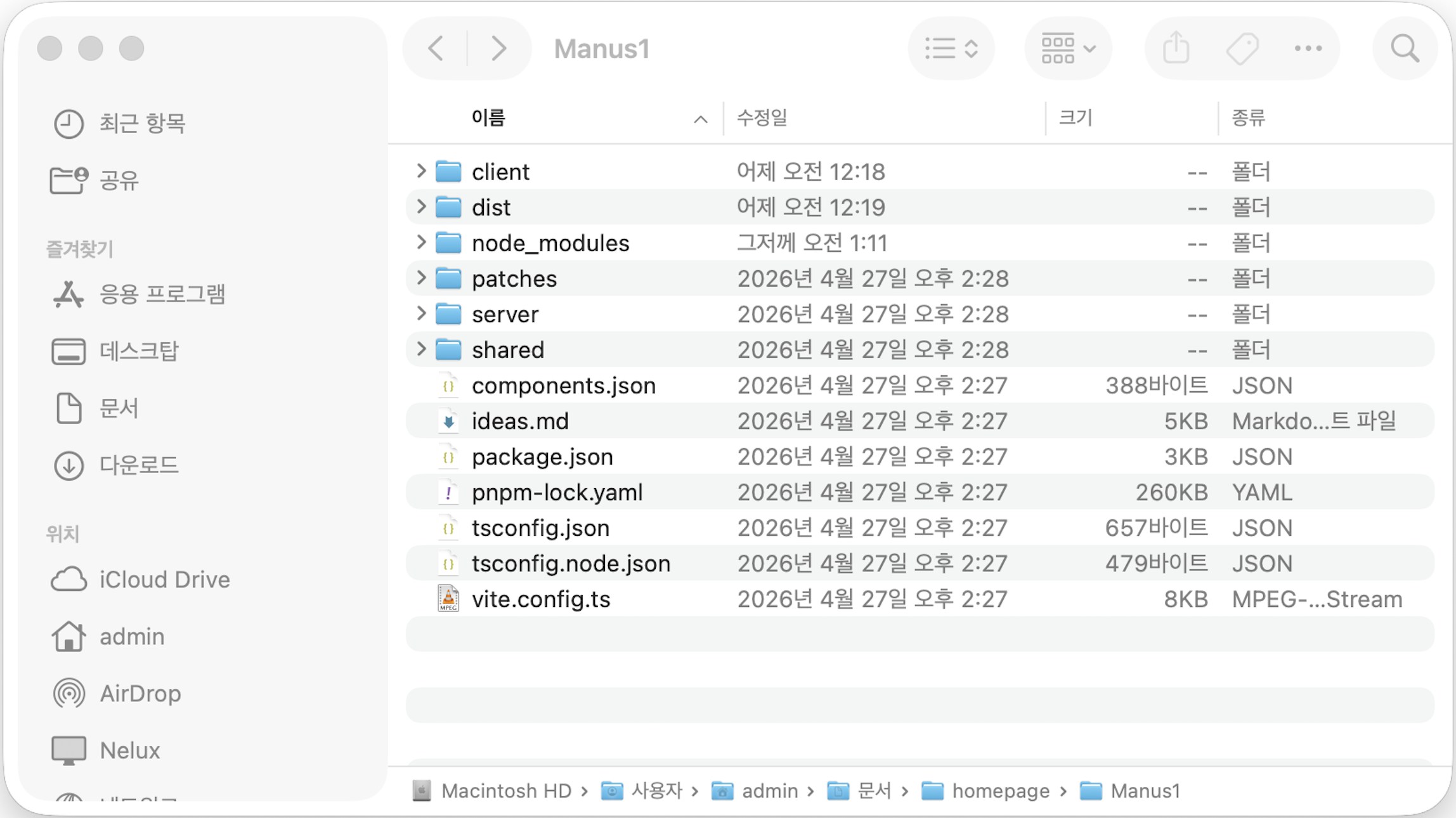Sort by 수정일 column header

coord(762,118)
